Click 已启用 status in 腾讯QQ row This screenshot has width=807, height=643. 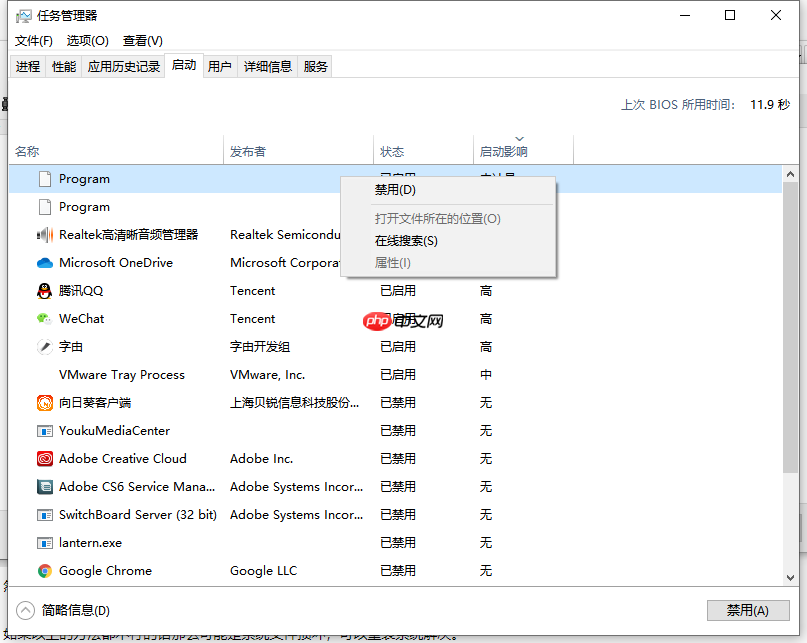[x=398, y=291]
